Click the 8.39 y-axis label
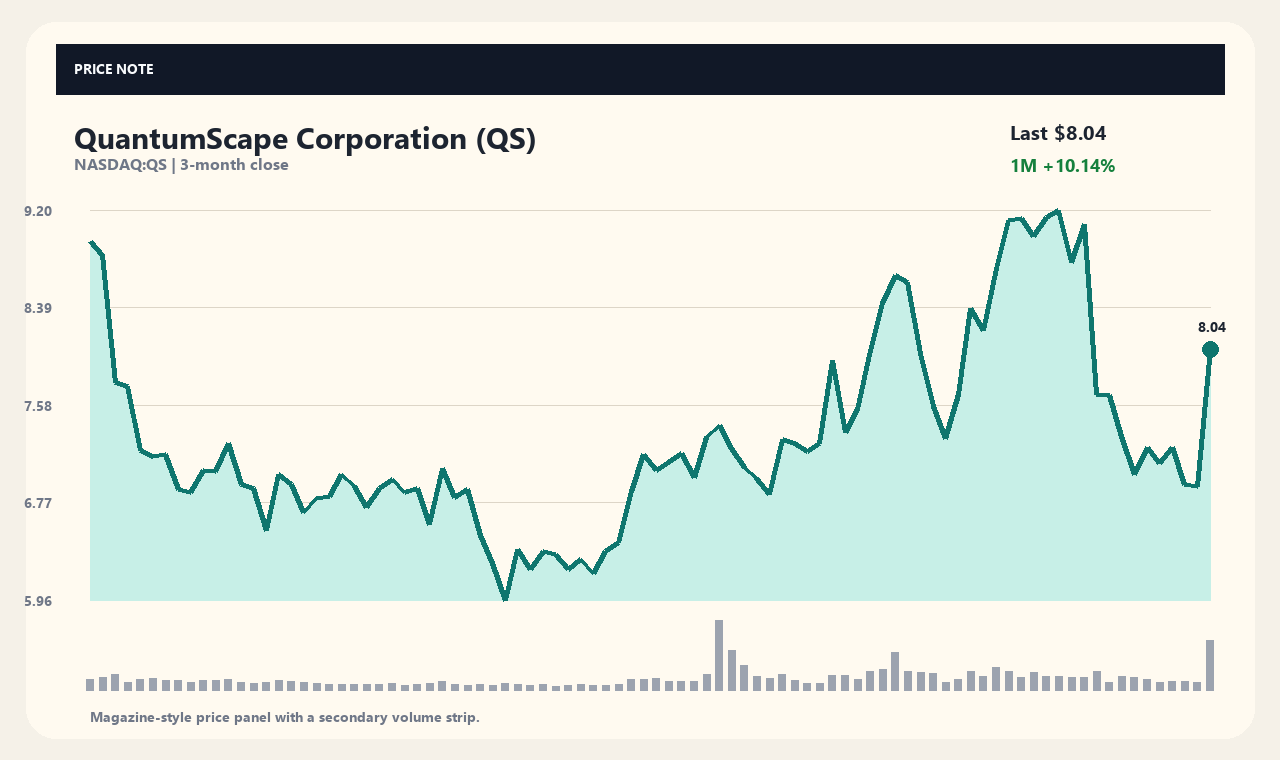 tap(38, 308)
